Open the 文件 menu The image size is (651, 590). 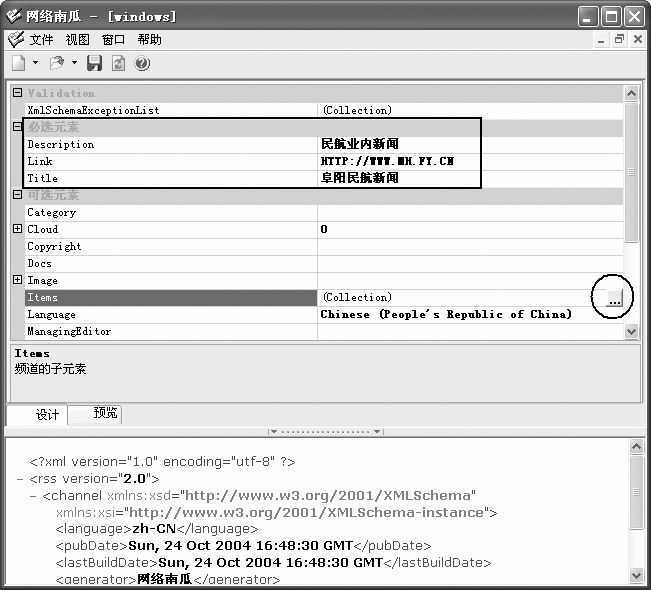pyautogui.click(x=41, y=40)
